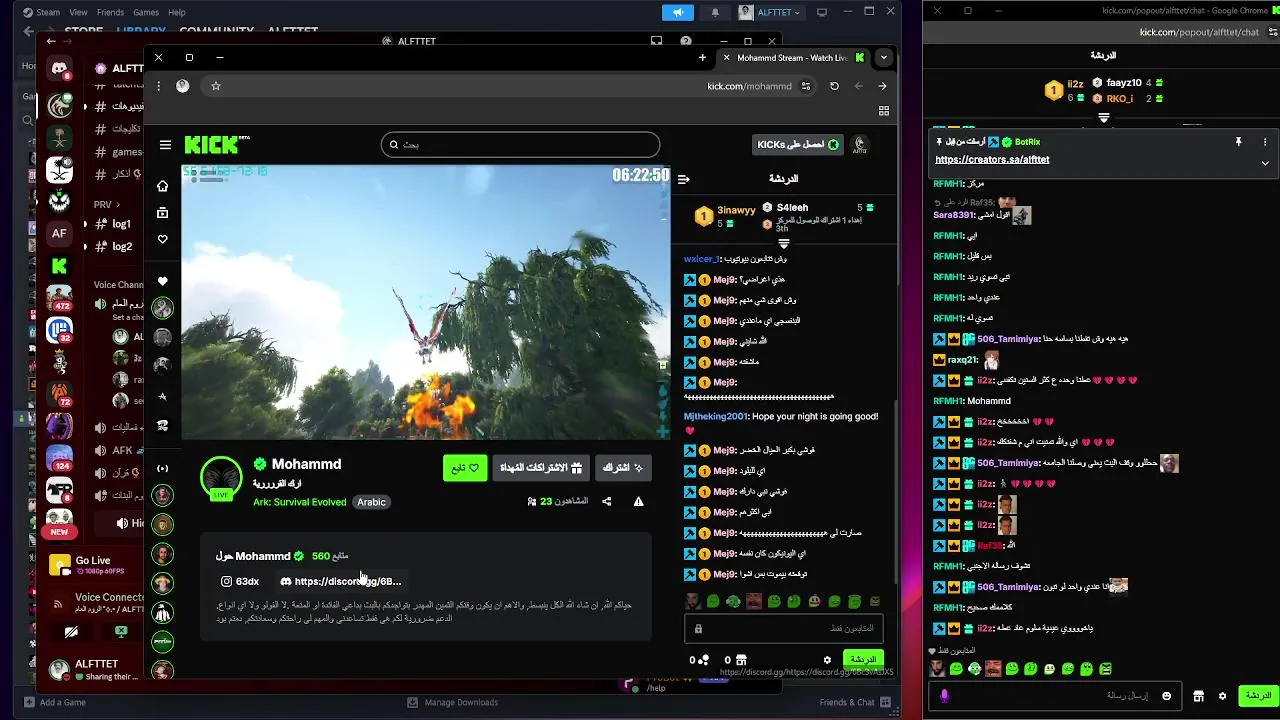
Task: Click the Kick search field
Action: [x=520, y=145]
